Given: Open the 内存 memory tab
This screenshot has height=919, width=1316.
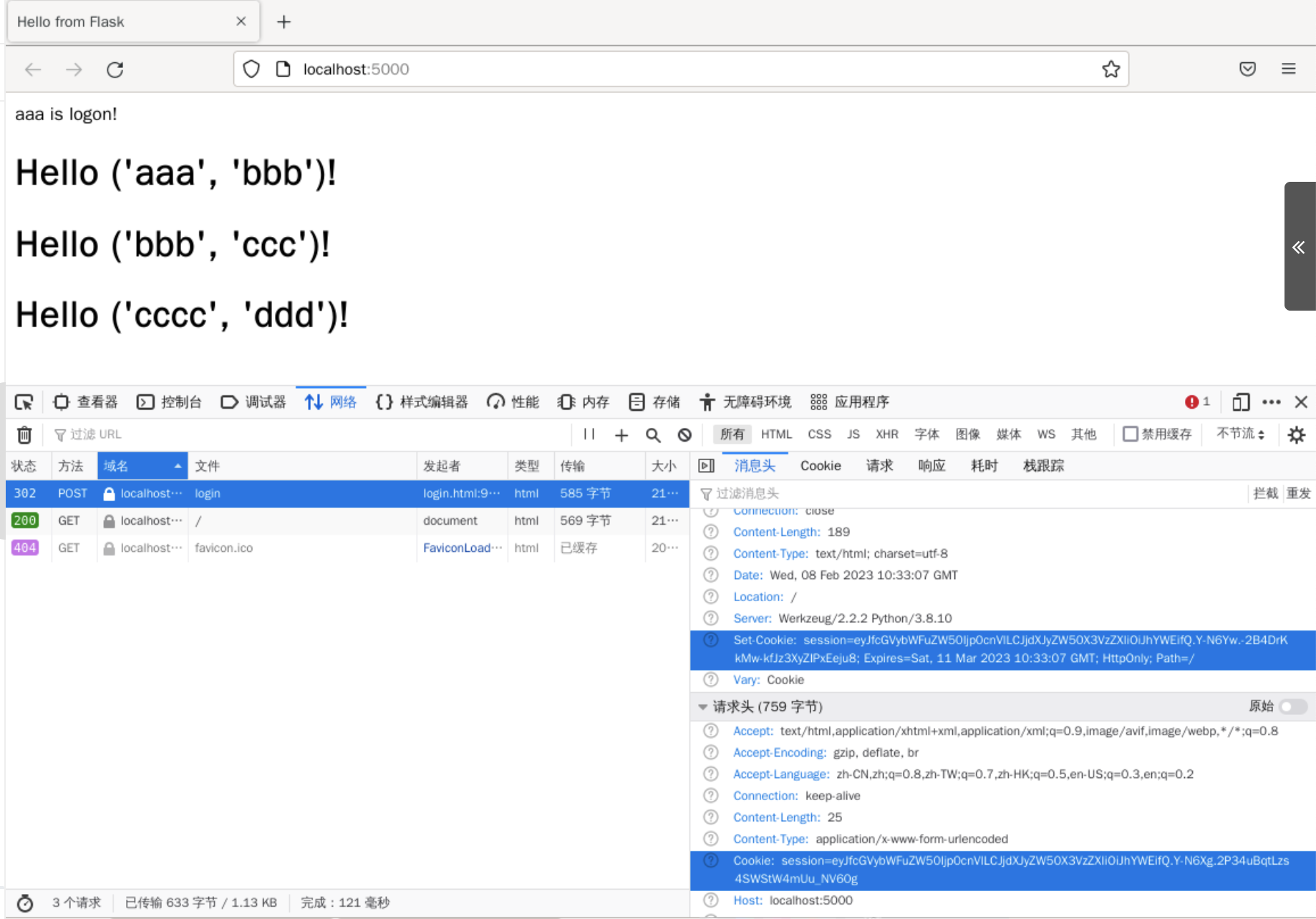Looking at the screenshot, I should point(583,402).
